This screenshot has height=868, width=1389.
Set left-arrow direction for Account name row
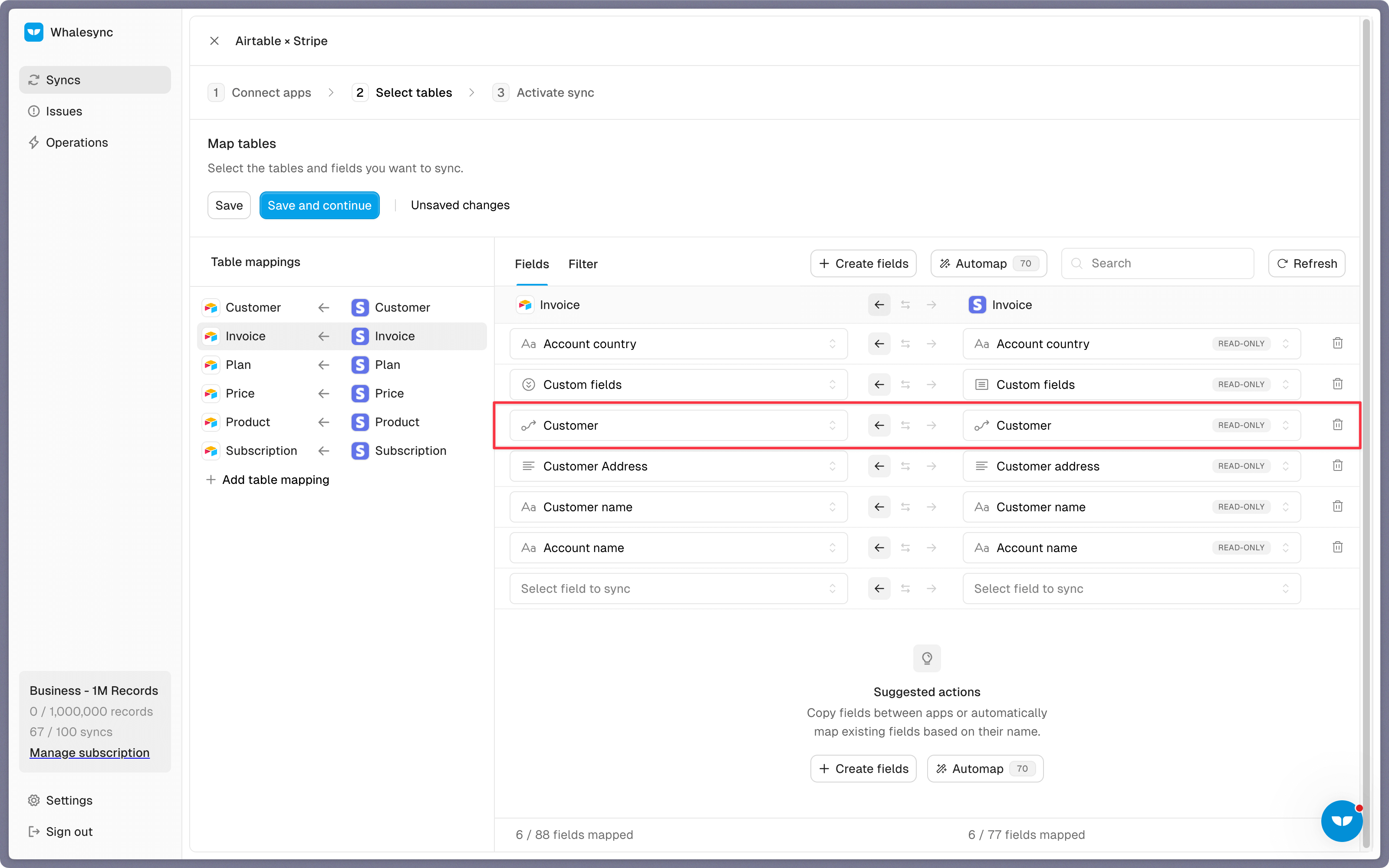879,548
